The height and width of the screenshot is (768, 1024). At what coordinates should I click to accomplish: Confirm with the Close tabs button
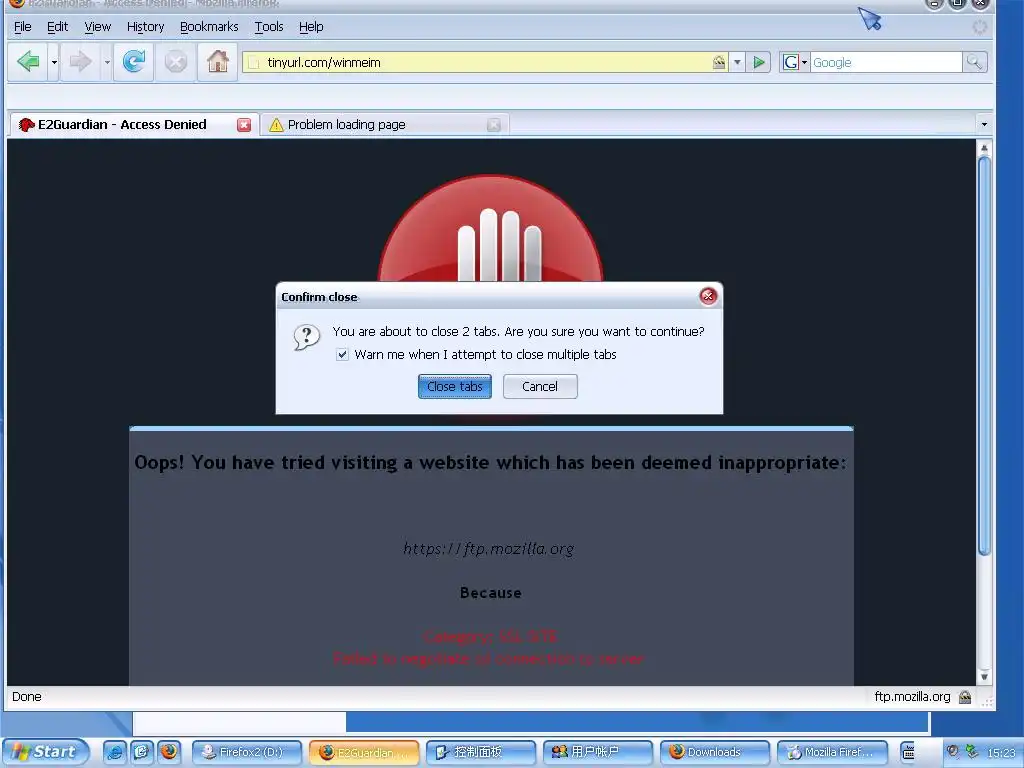[x=455, y=387]
